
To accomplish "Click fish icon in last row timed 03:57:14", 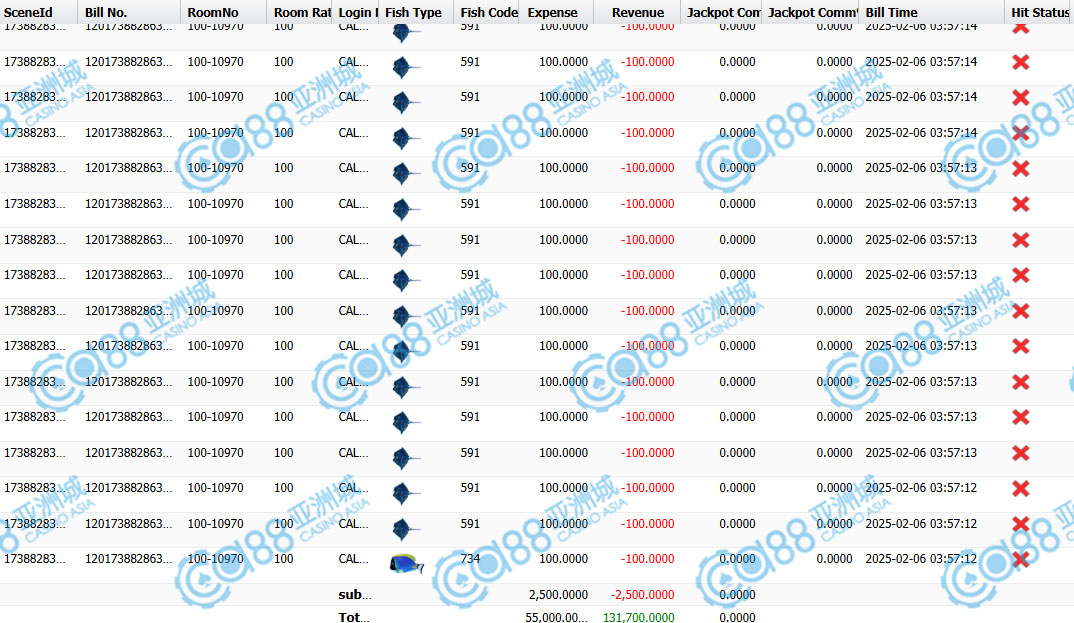I will [x=404, y=138].
